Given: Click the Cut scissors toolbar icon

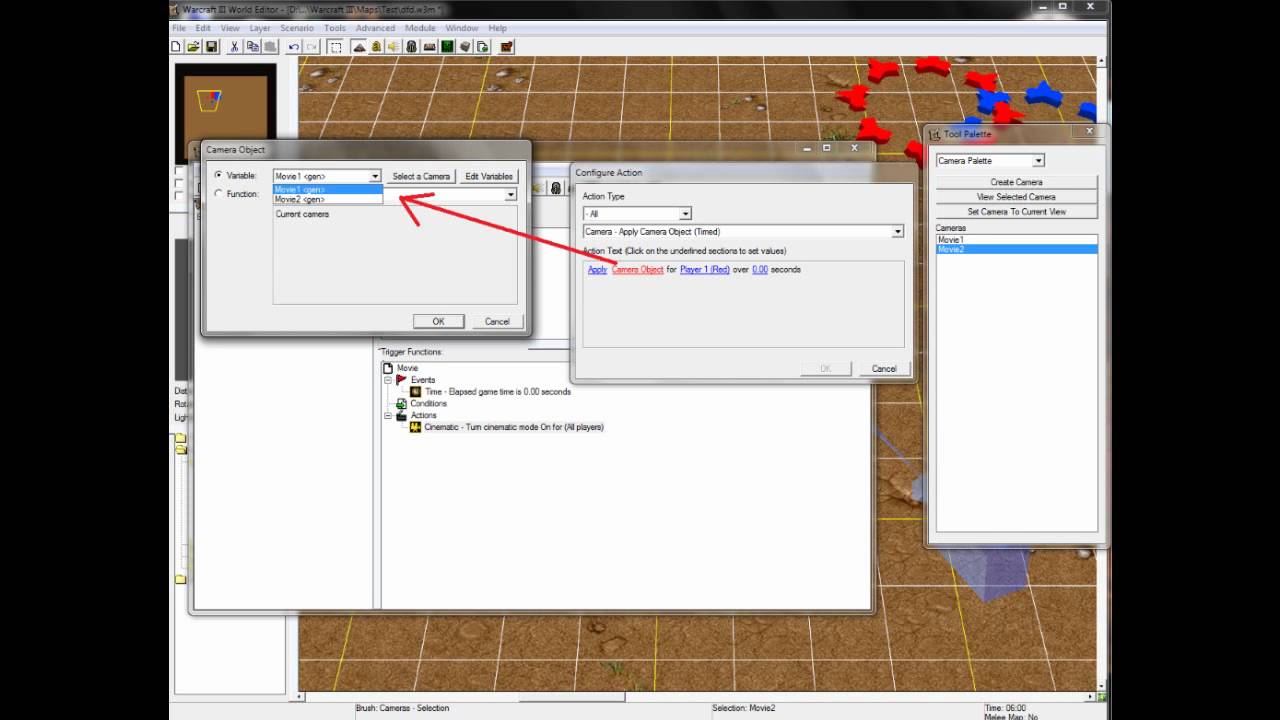Looking at the screenshot, I should [235, 46].
